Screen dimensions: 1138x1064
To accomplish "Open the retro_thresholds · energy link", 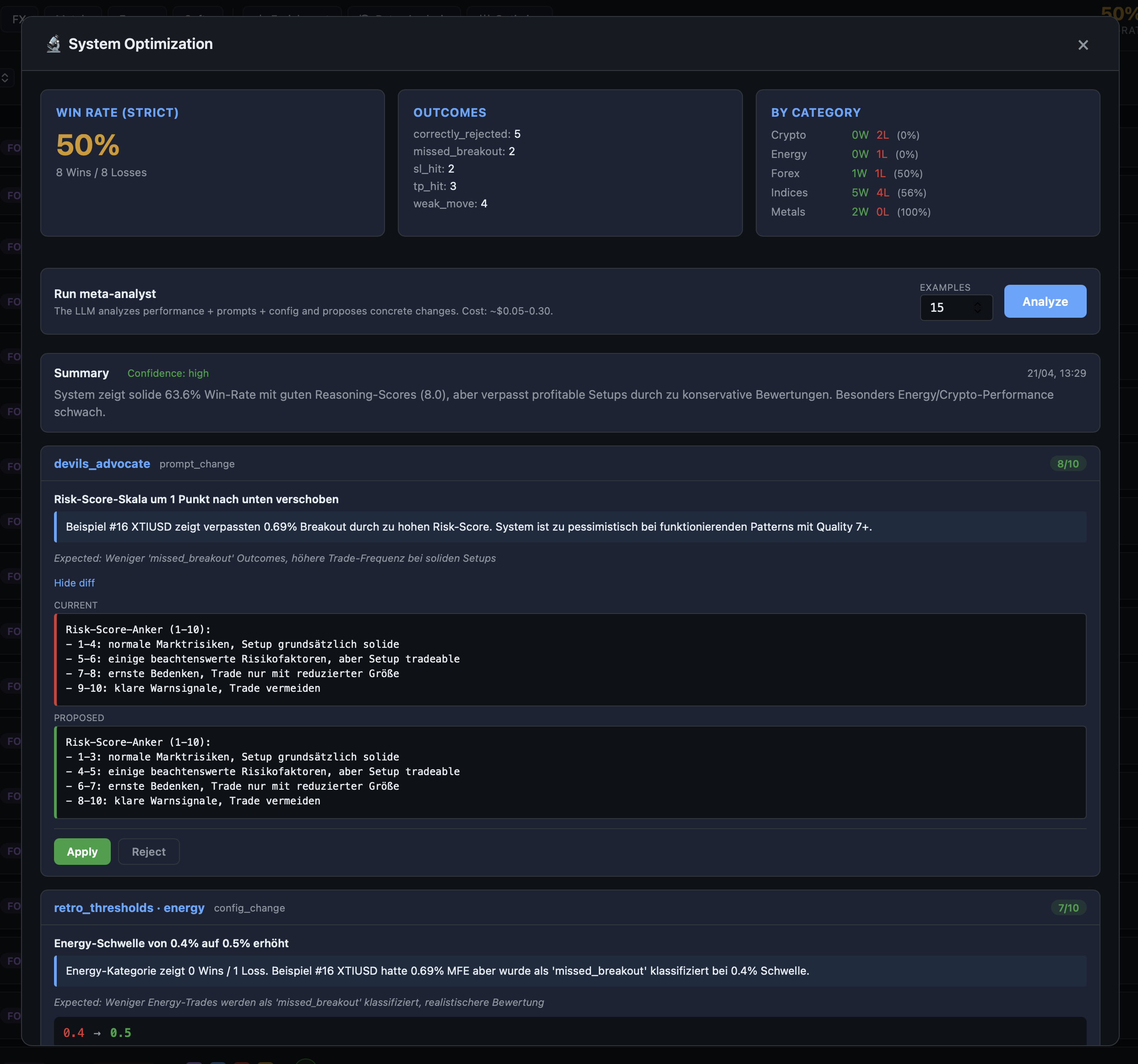I will [x=129, y=908].
